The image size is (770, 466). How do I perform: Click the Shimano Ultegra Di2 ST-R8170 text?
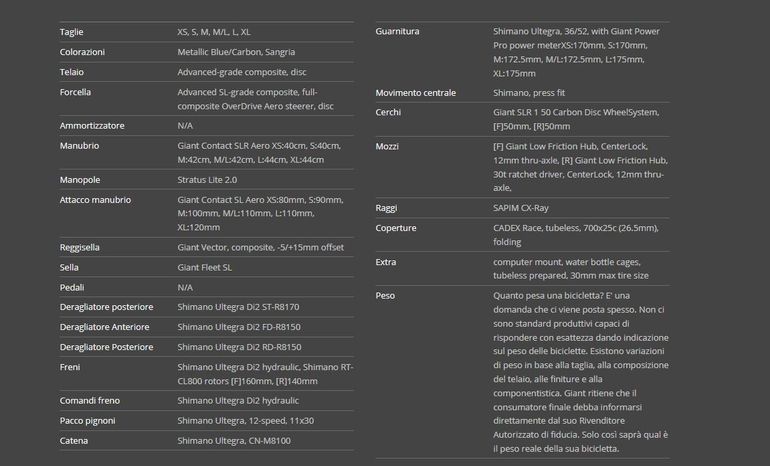coord(238,307)
